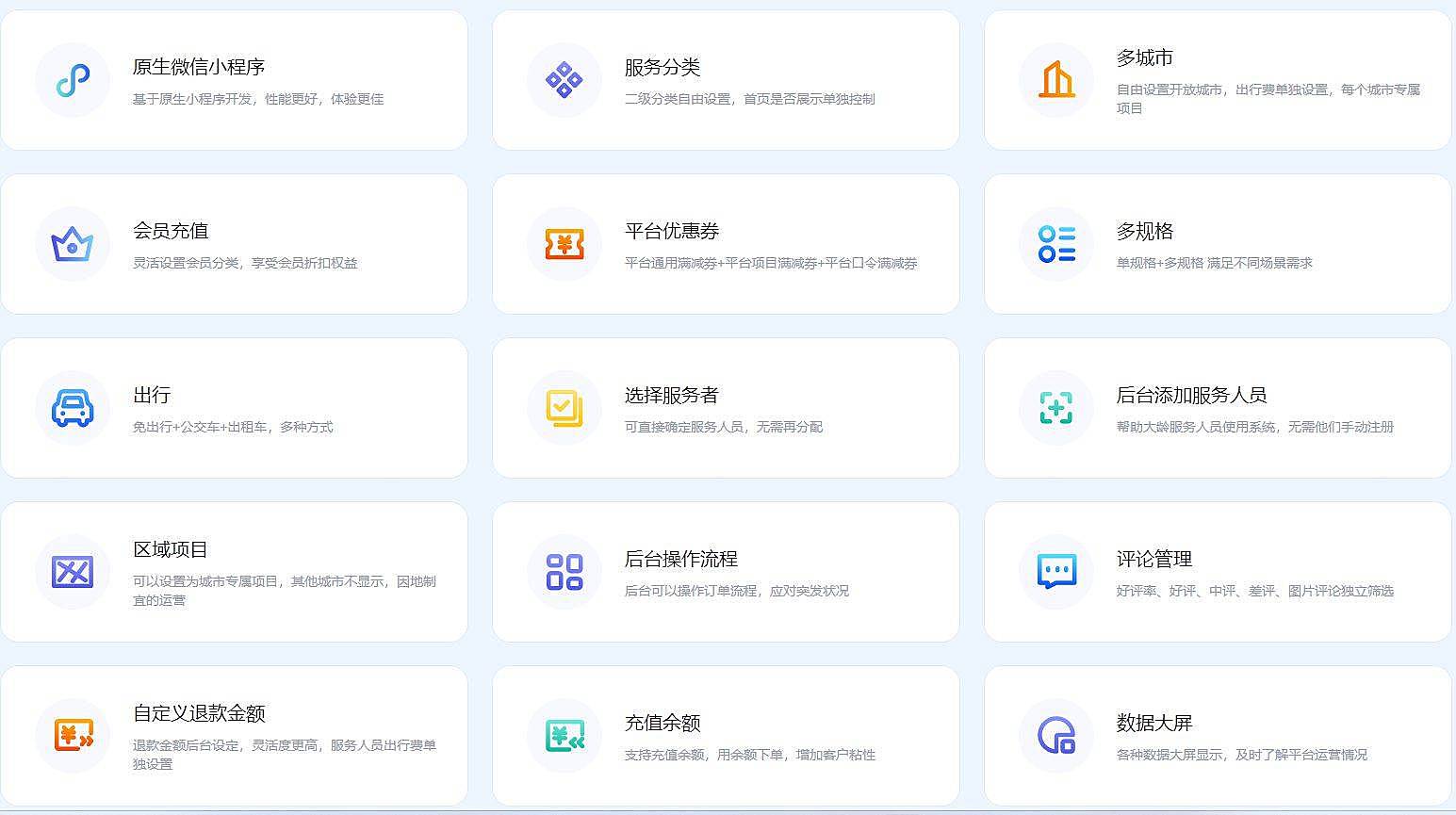The height and width of the screenshot is (815, 1456).
Task: Click the 选择服务者 yellow checkmark icon
Action: [x=564, y=408]
